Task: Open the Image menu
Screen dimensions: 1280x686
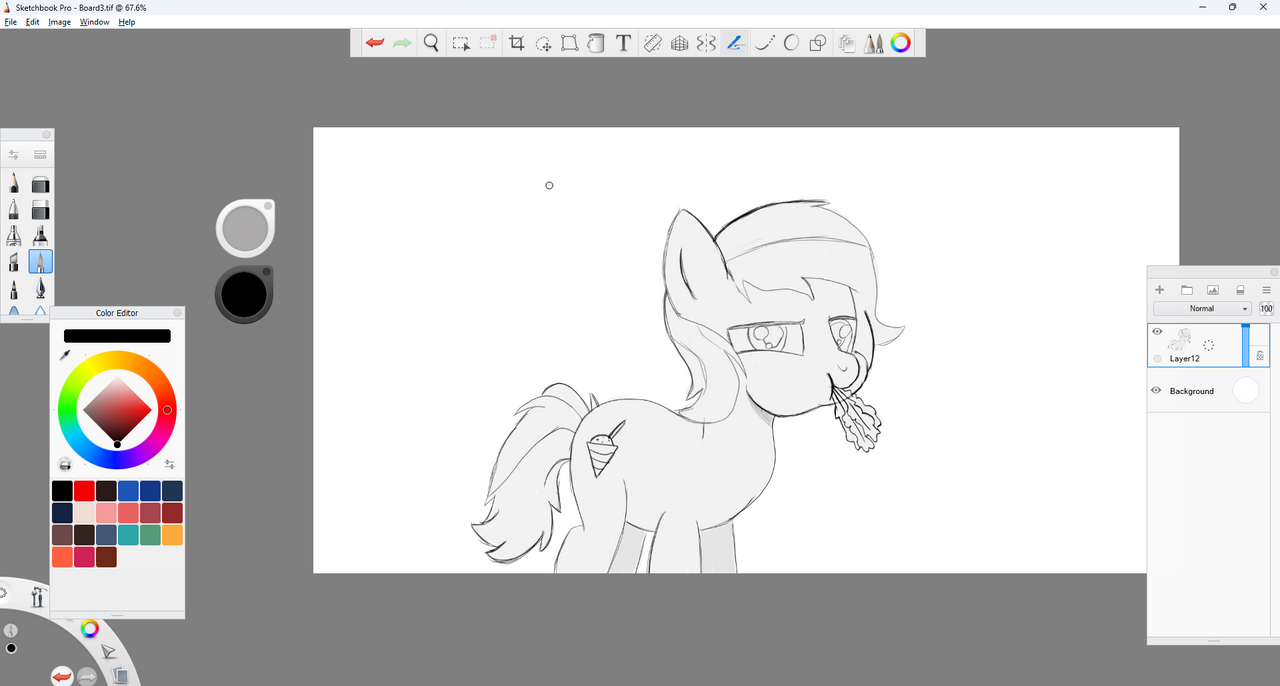Action: click(60, 22)
